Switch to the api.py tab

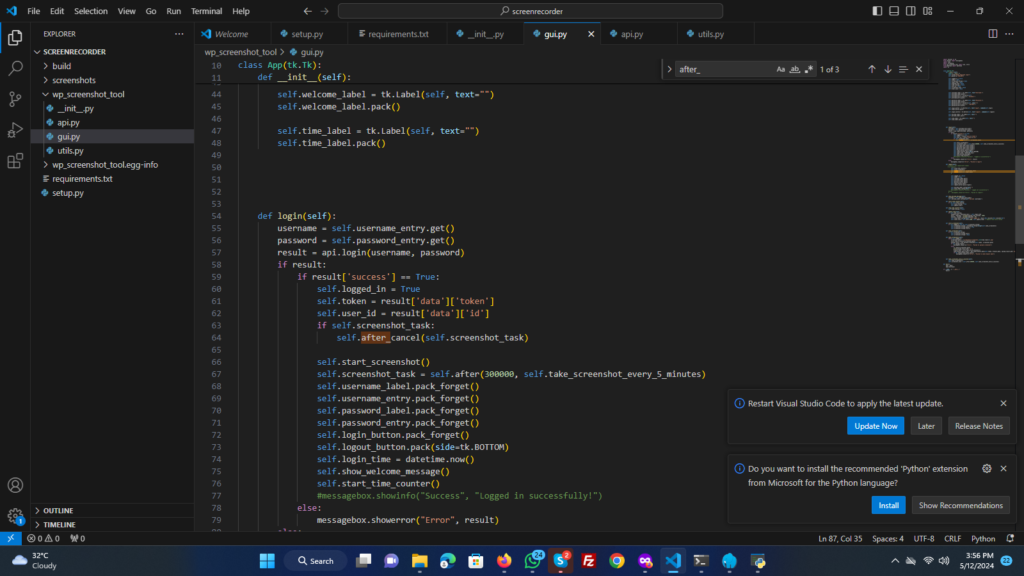coord(631,34)
